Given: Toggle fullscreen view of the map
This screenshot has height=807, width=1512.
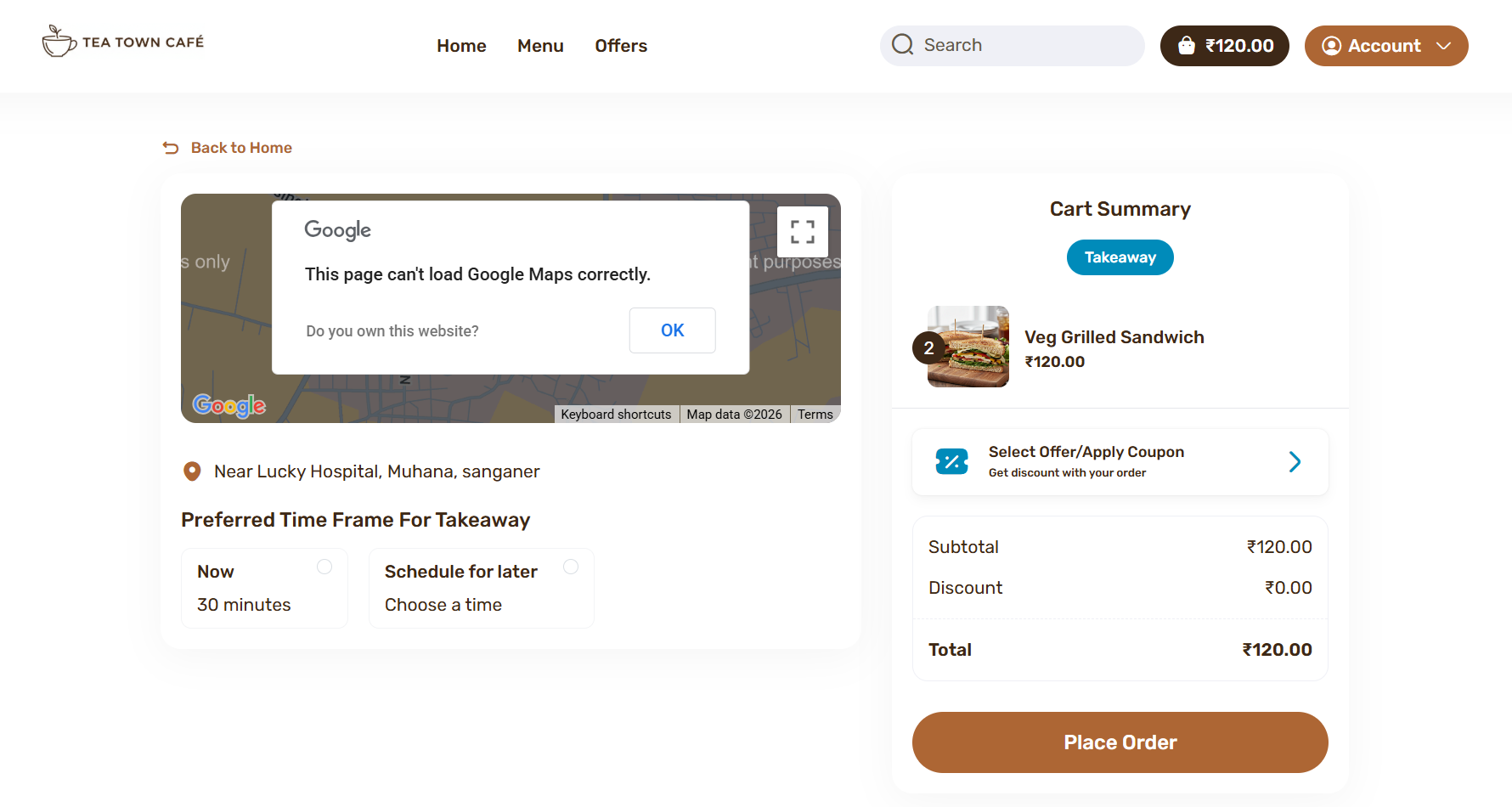Looking at the screenshot, I should click(803, 232).
